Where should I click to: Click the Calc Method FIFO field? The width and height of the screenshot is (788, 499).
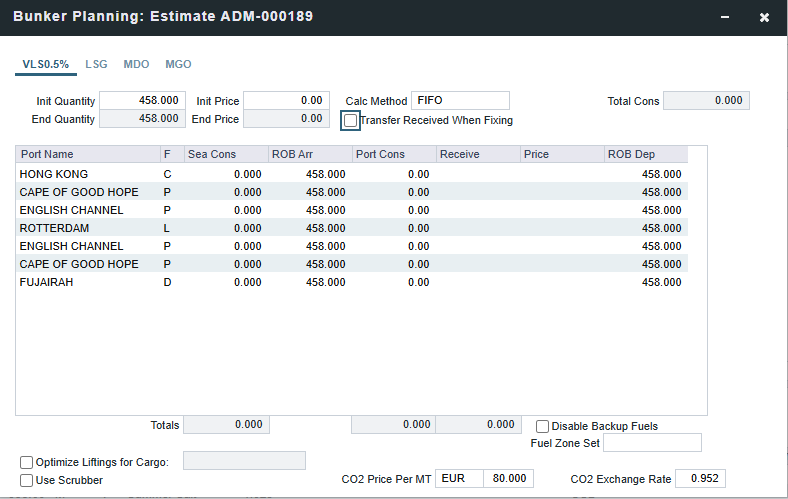click(x=460, y=101)
